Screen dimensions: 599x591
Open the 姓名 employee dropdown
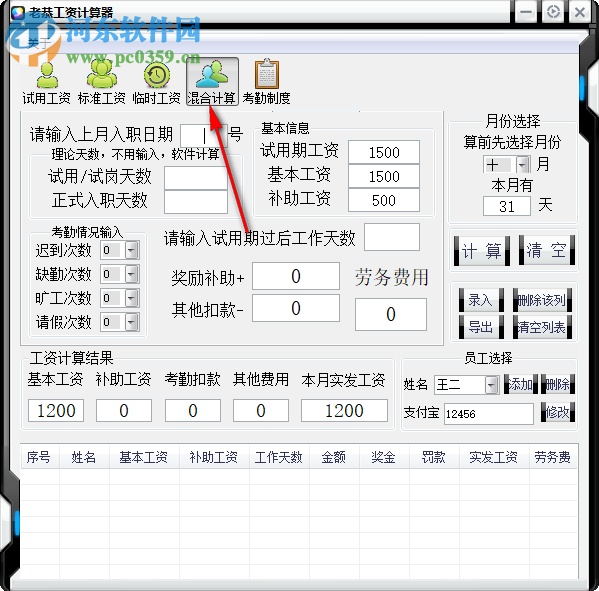[x=492, y=385]
